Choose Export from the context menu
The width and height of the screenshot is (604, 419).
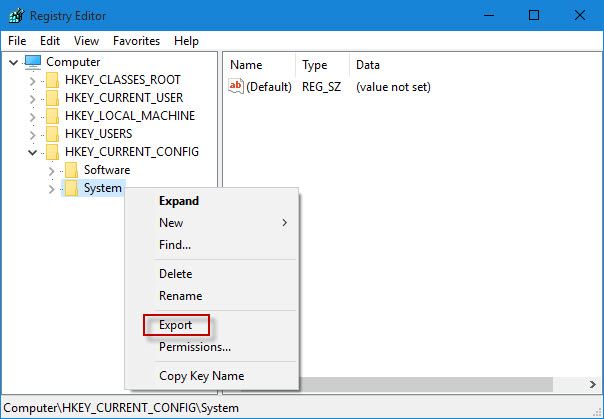(175, 325)
